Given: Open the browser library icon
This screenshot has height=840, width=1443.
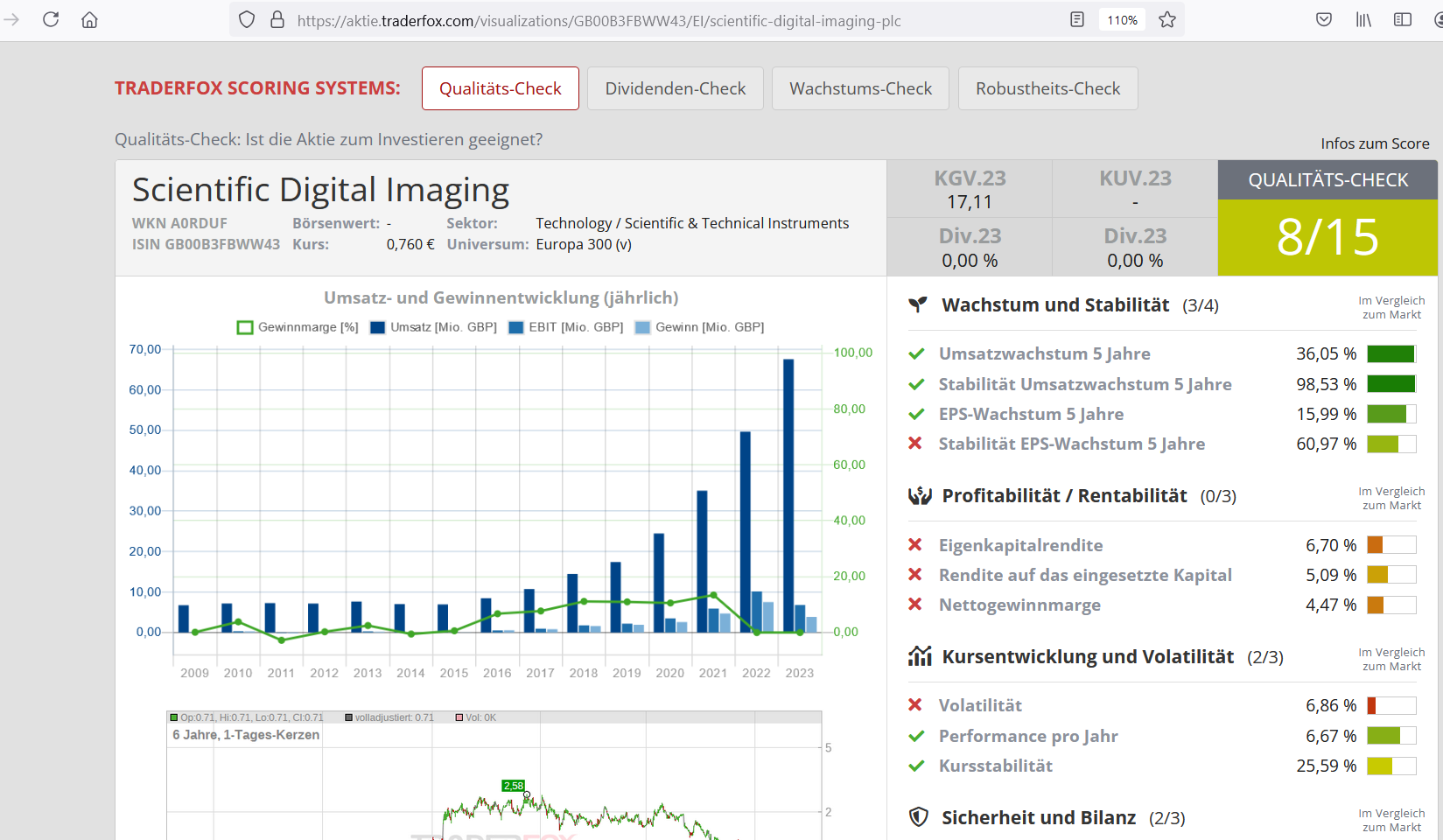Looking at the screenshot, I should (1363, 19).
